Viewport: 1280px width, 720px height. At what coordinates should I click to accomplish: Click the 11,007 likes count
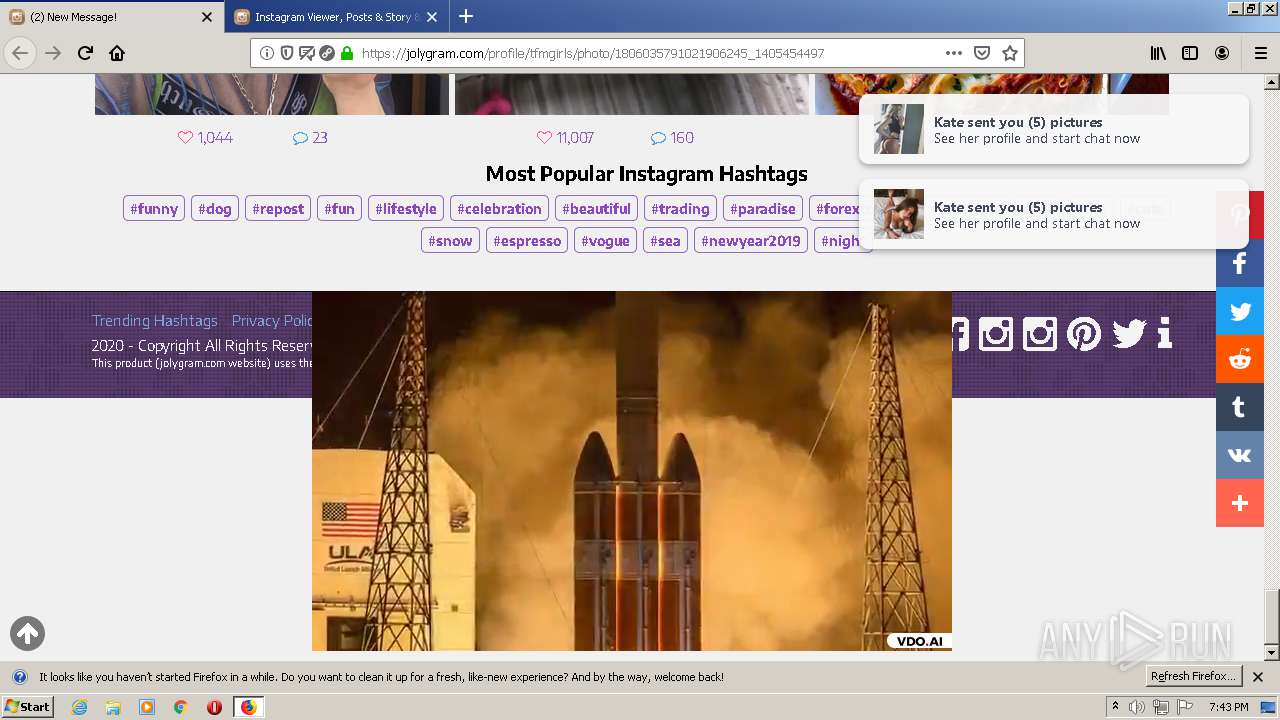click(x=565, y=138)
